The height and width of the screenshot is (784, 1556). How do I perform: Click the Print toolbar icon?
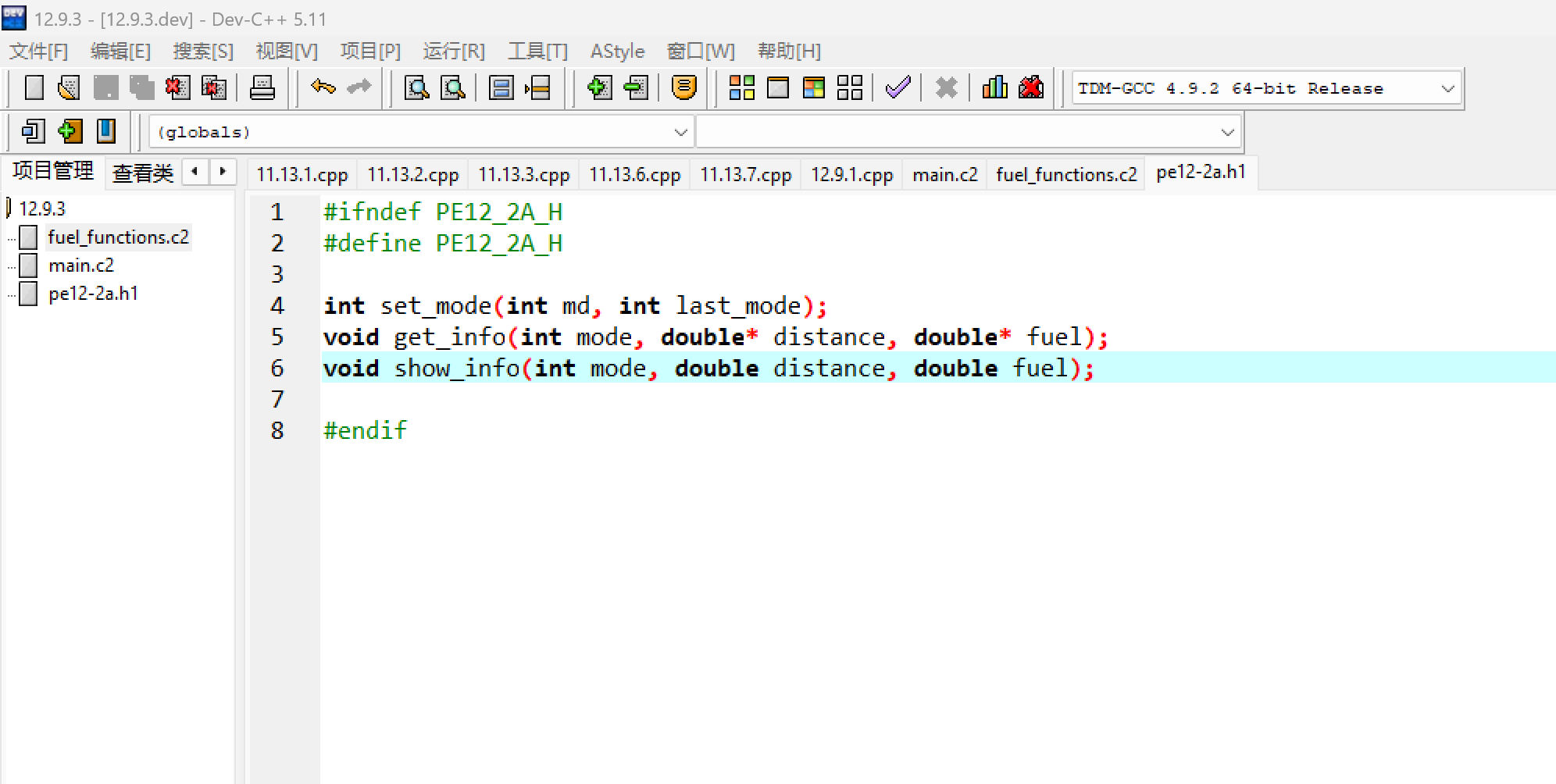pyautogui.click(x=262, y=87)
